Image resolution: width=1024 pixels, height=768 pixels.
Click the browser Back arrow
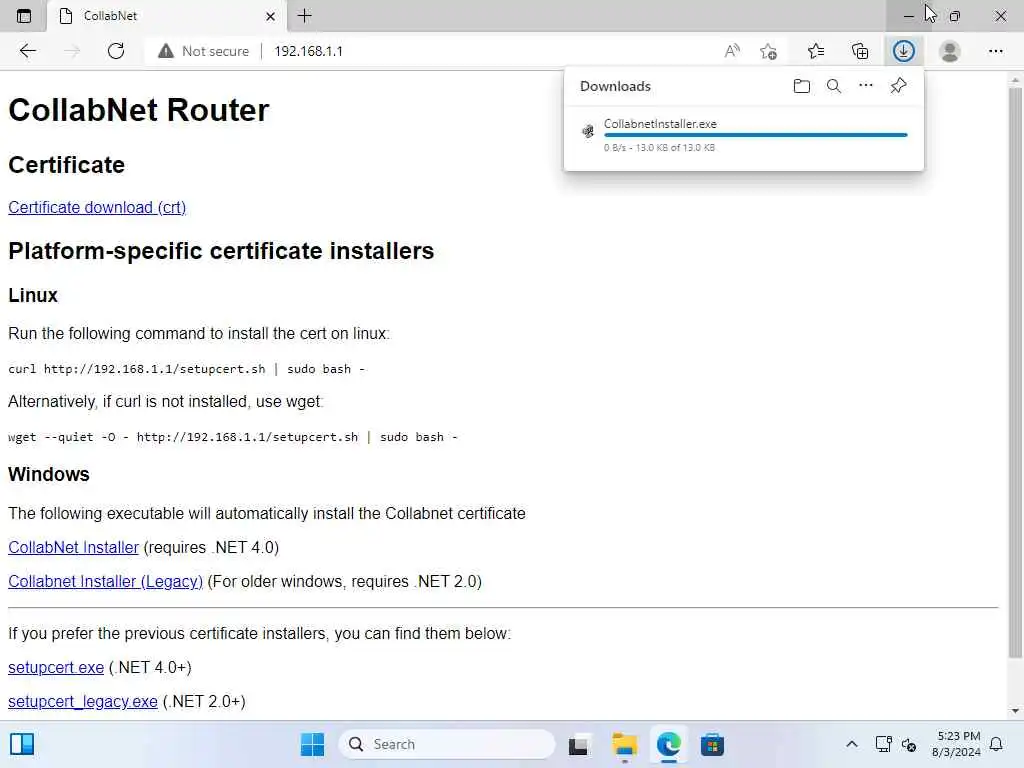coord(27,51)
